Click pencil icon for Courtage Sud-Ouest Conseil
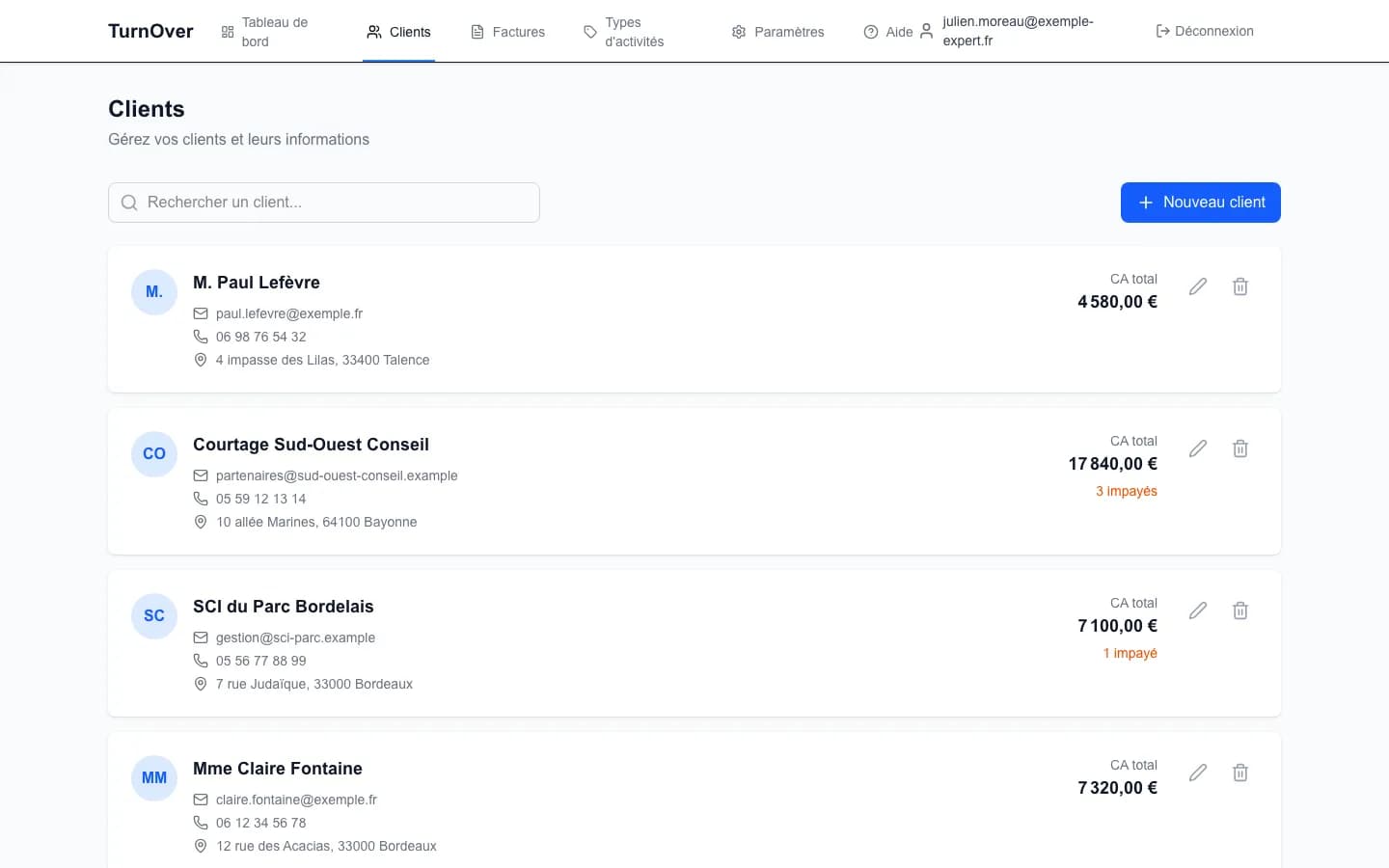This screenshot has height=868, width=1389. [1198, 448]
